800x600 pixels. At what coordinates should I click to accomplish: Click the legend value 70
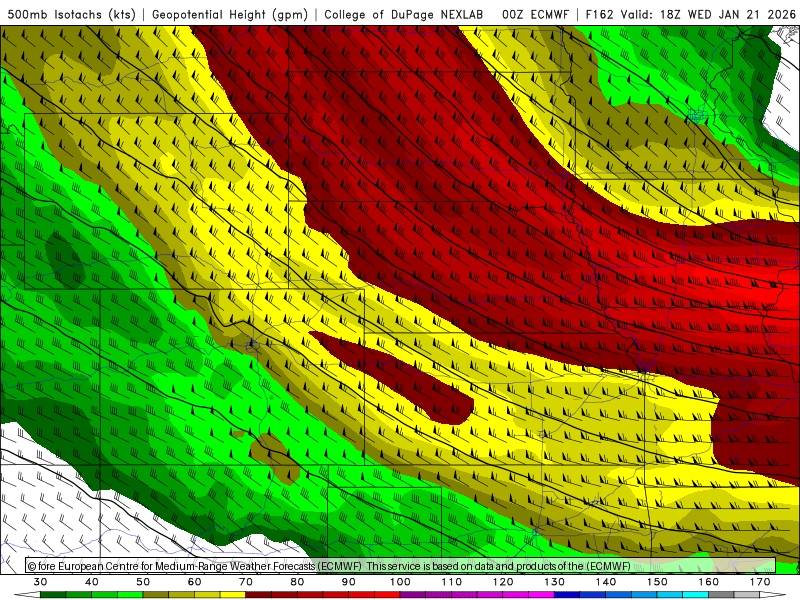coord(246,582)
